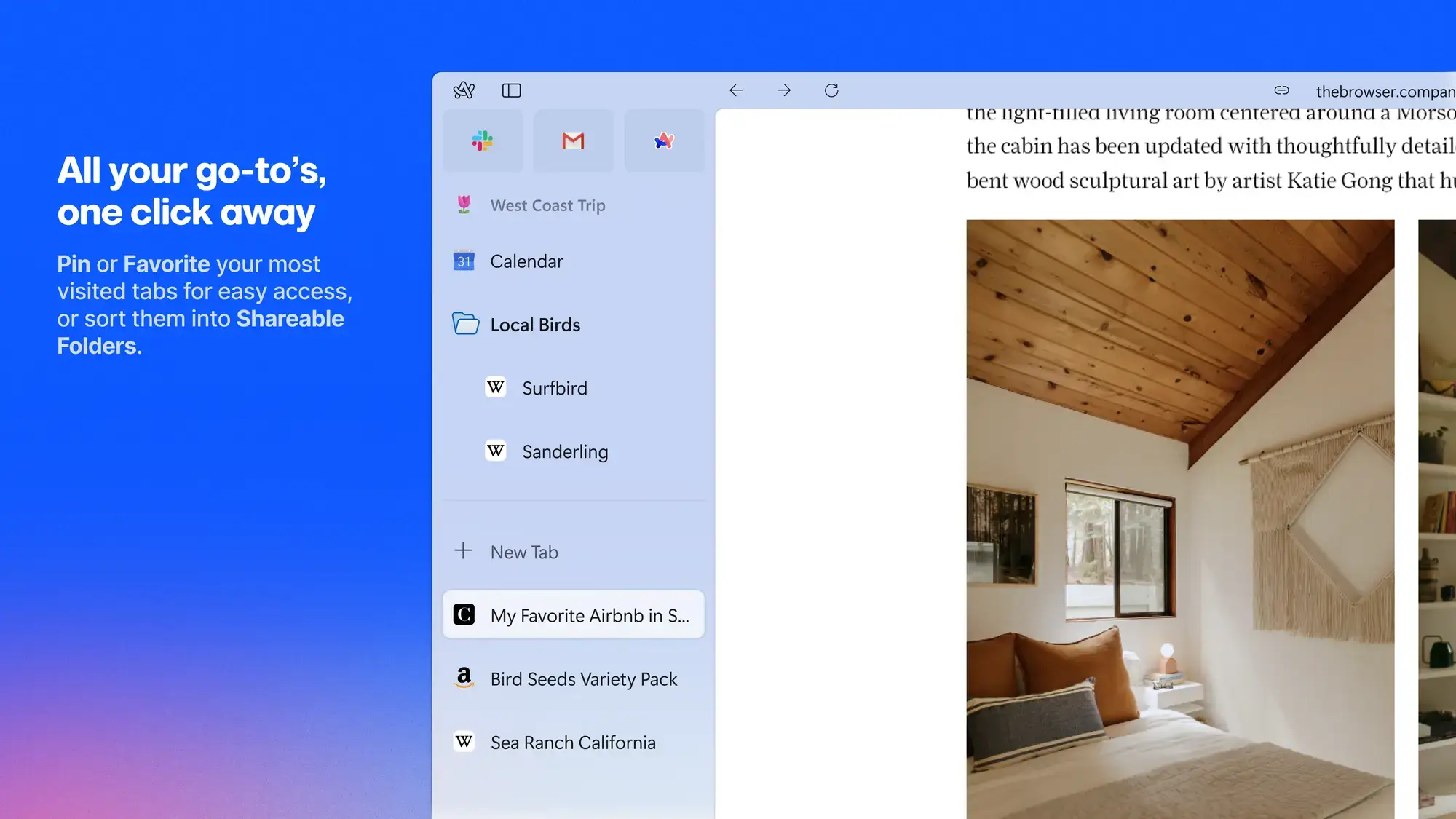Screen dimensions: 1456x819
Task: Click the Arc logo in the top corner
Action: click(x=464, y=90)
